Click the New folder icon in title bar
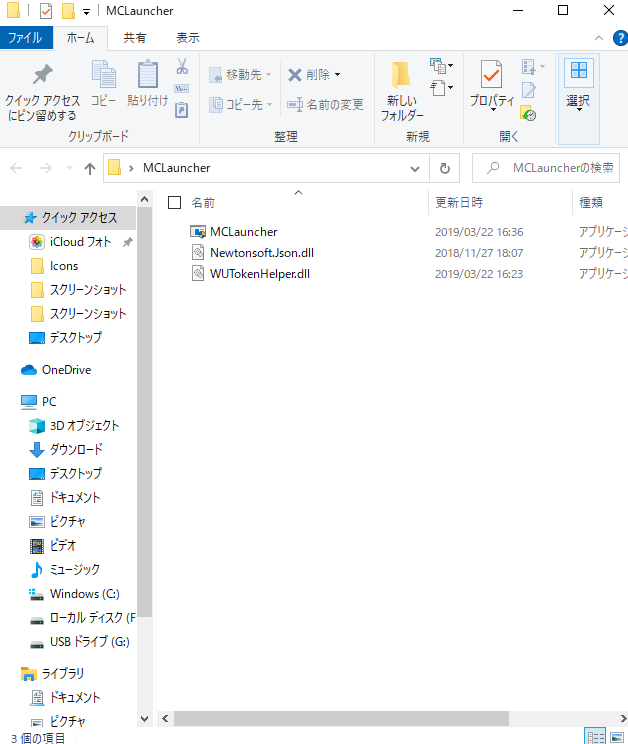This screenshot has height=744, width=628. 68,10
